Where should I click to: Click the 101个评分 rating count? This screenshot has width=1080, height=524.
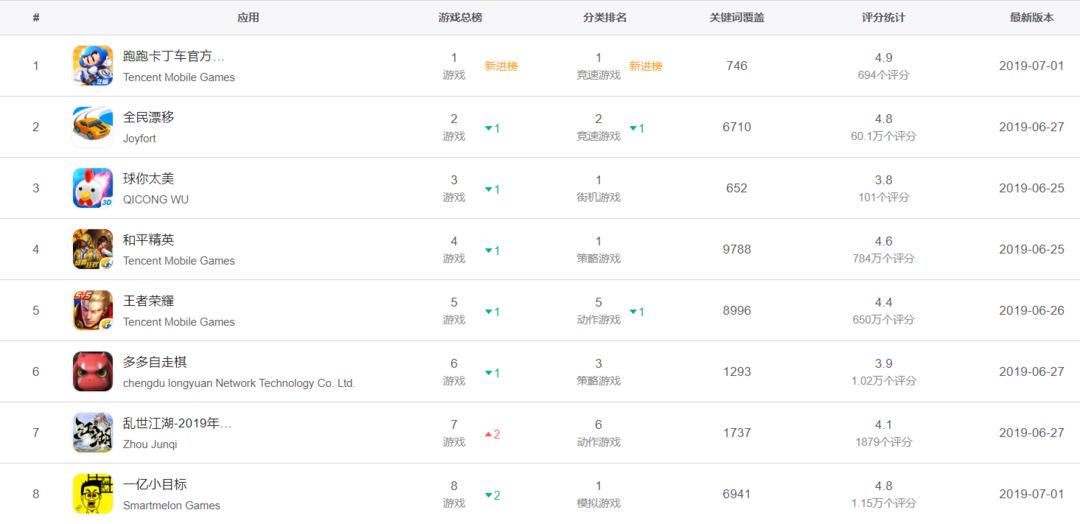(x=884, y=198)
